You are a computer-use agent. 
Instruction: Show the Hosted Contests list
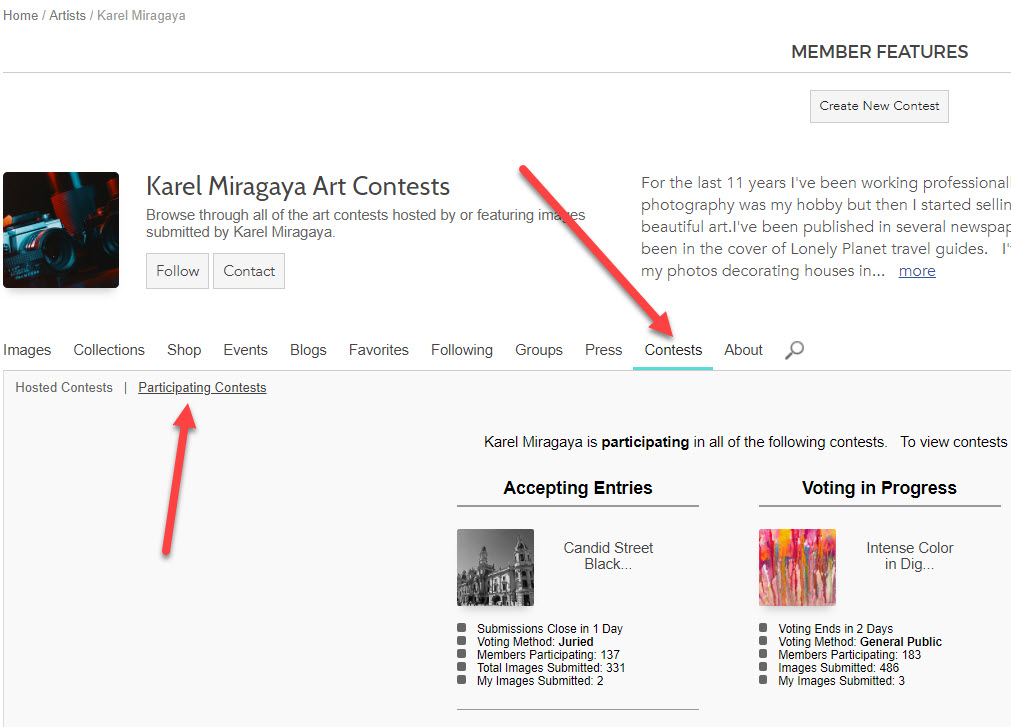tap(64, 387)
